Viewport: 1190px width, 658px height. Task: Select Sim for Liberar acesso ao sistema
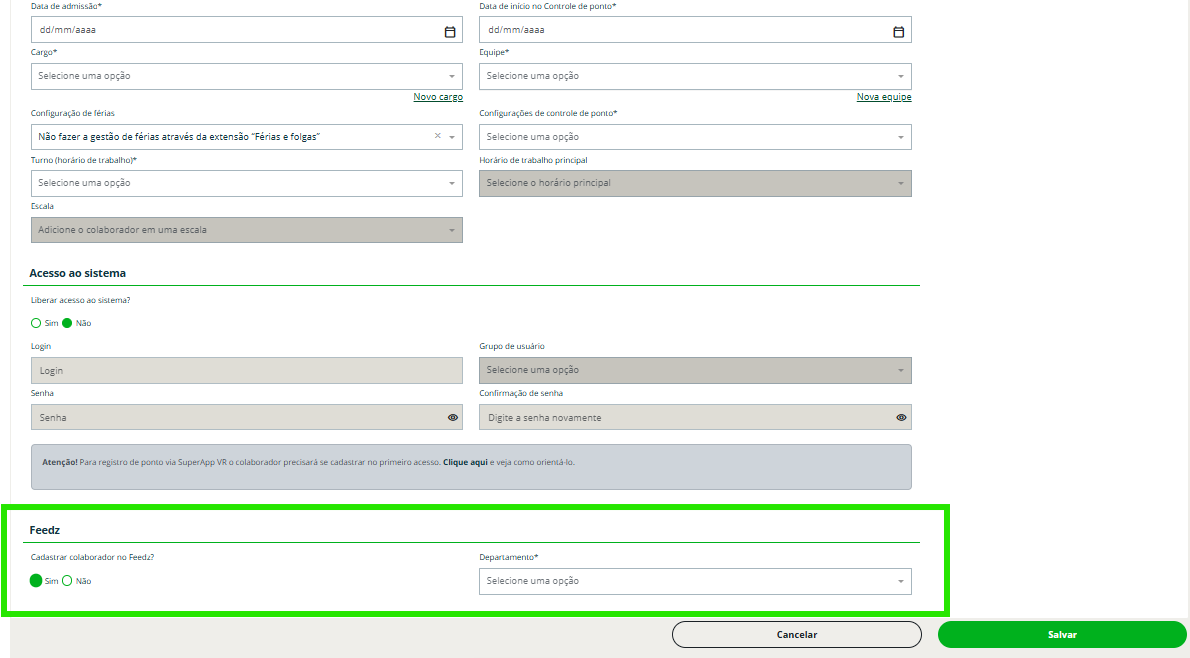pyautogui.click(x=37, y=323)
